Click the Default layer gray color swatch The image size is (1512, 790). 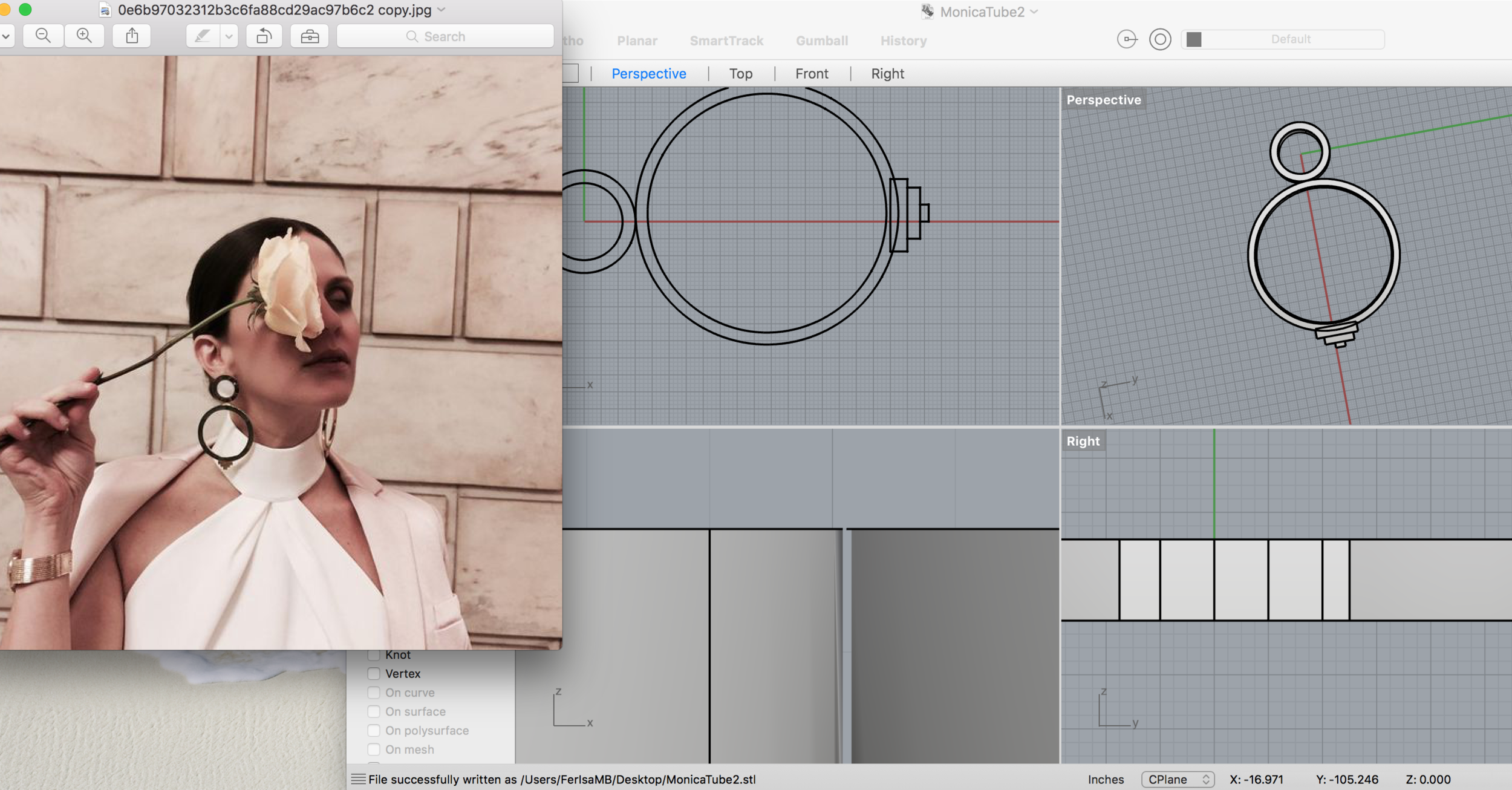(x=1194, y=40)
